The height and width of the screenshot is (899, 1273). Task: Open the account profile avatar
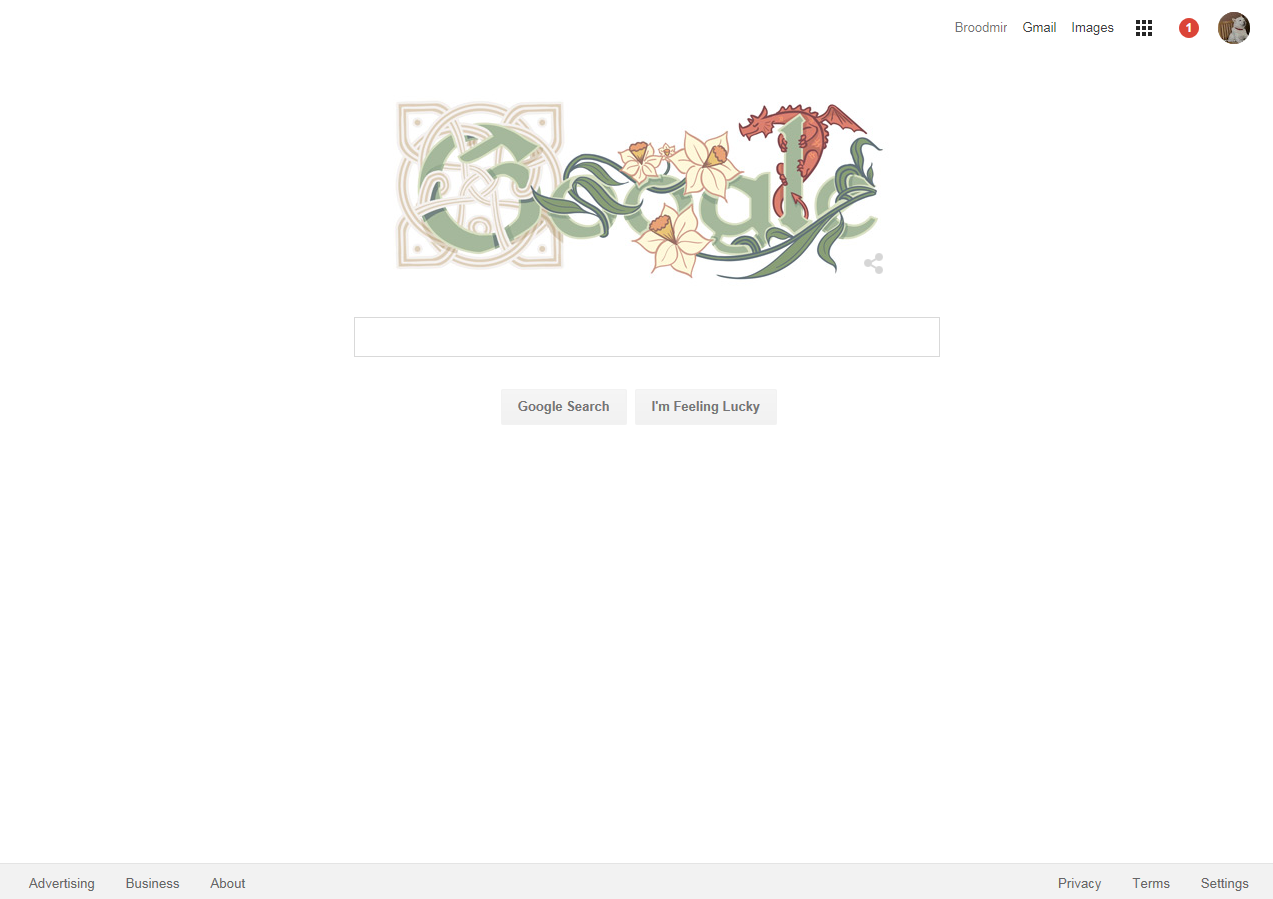click(x=1234, y=28)
